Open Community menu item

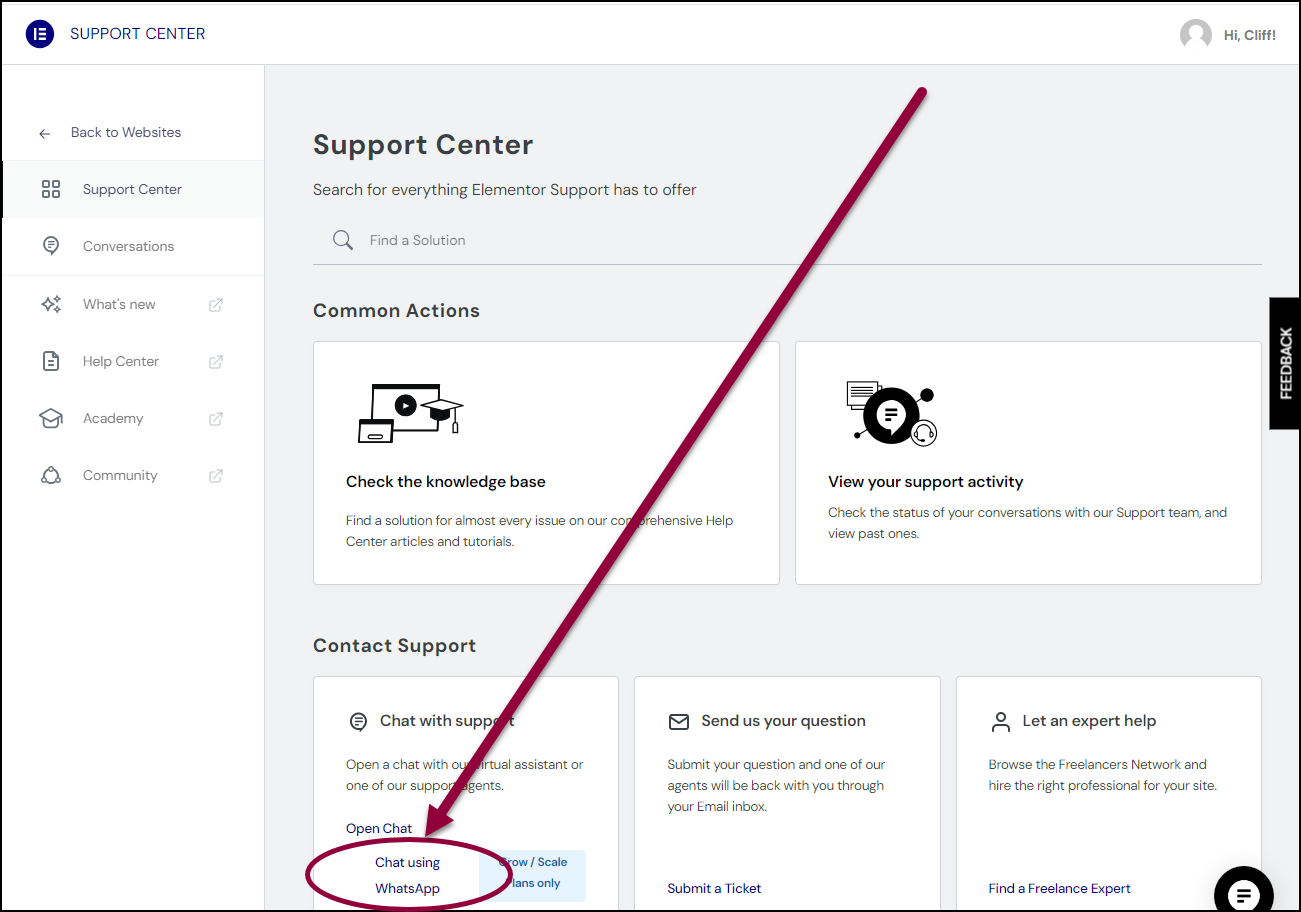133,475
